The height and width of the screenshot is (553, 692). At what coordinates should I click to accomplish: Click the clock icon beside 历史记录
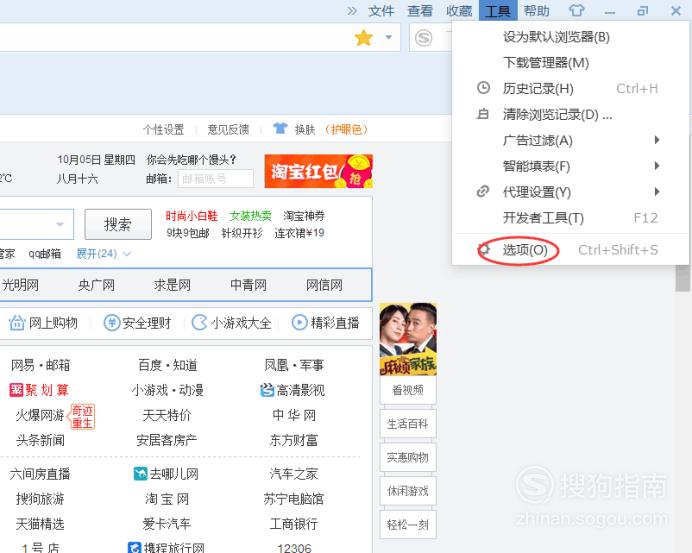[x=484, y=88]
